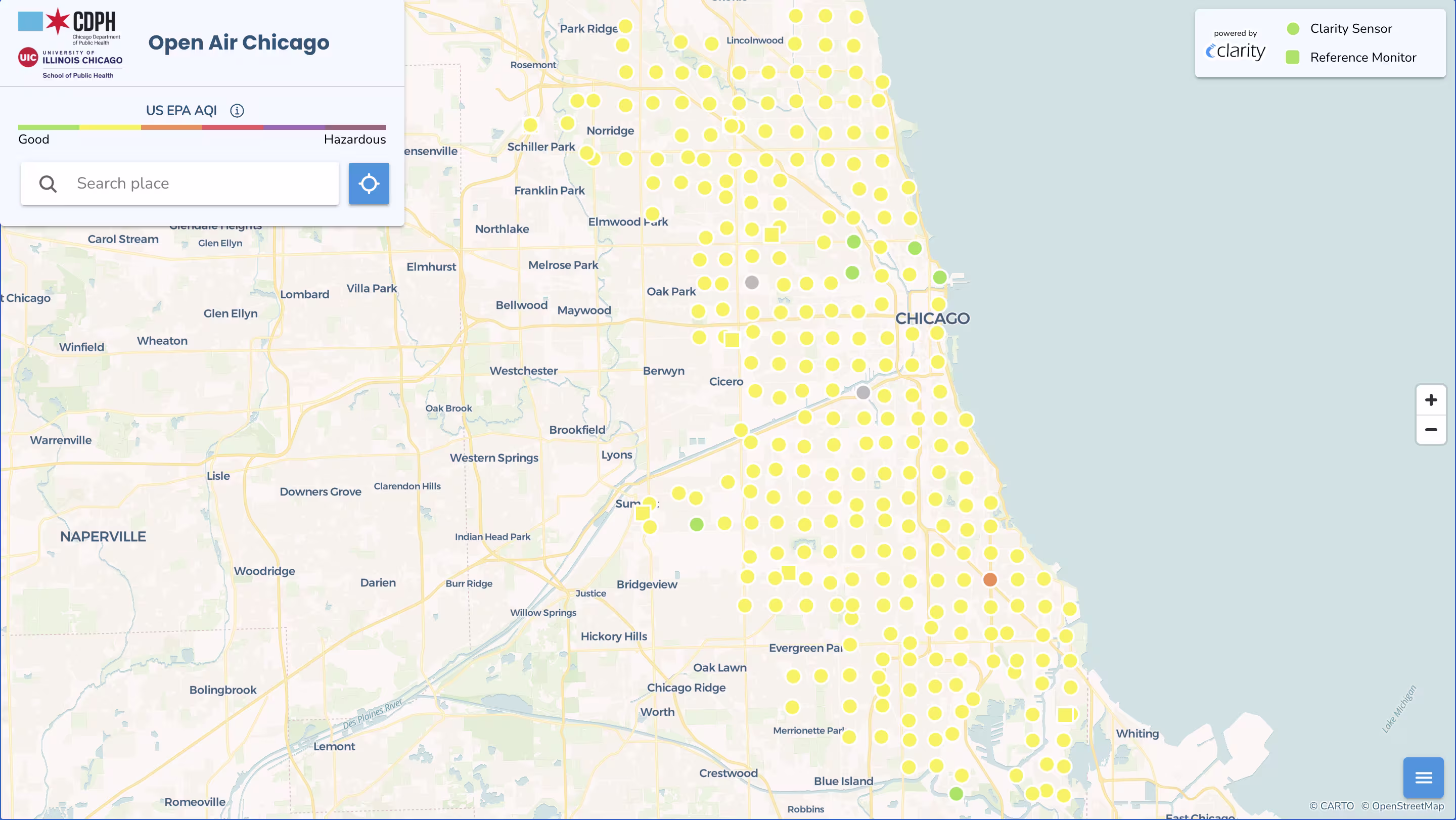Image resolution: width=1456 pixels, height=820 pixels.
Task: Click the Clarity Sensor legend entry
Action: (x=1350, y=29)
